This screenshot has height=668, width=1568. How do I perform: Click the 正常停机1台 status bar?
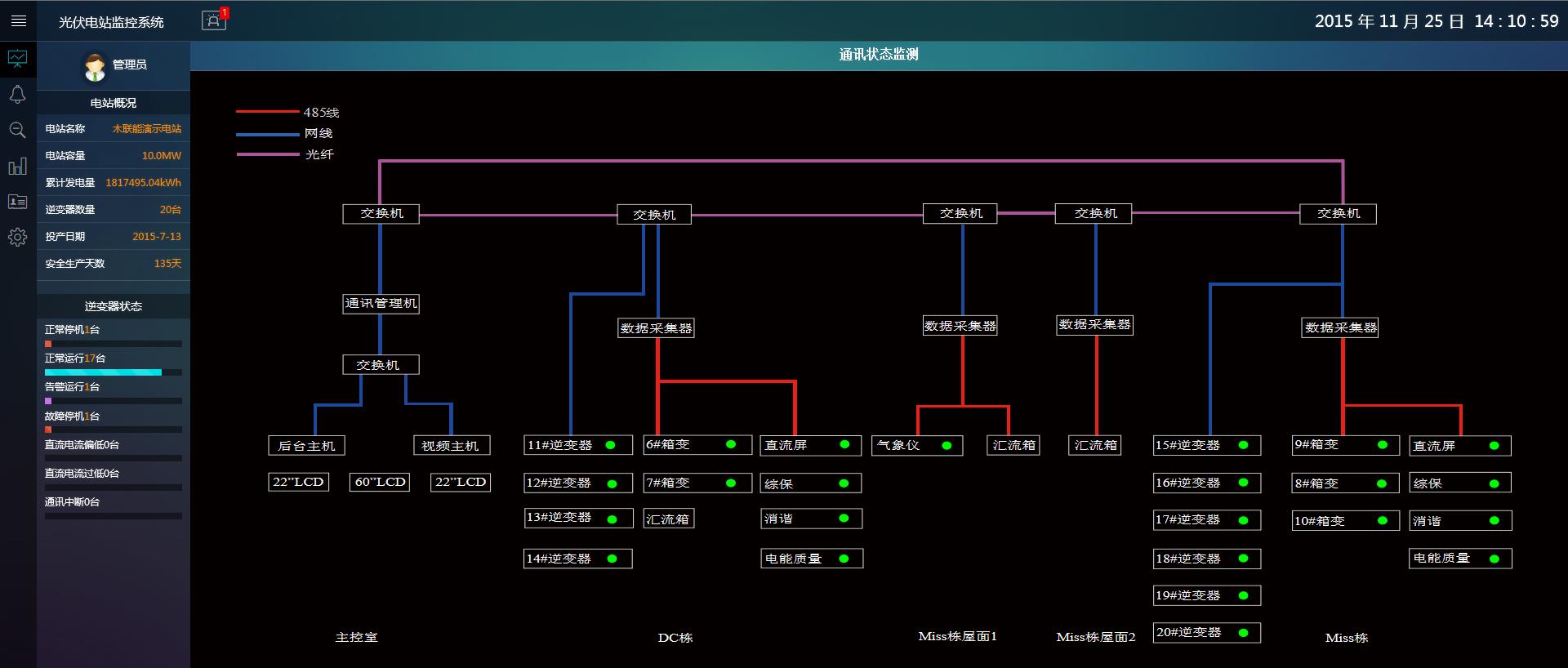(114, 344)
